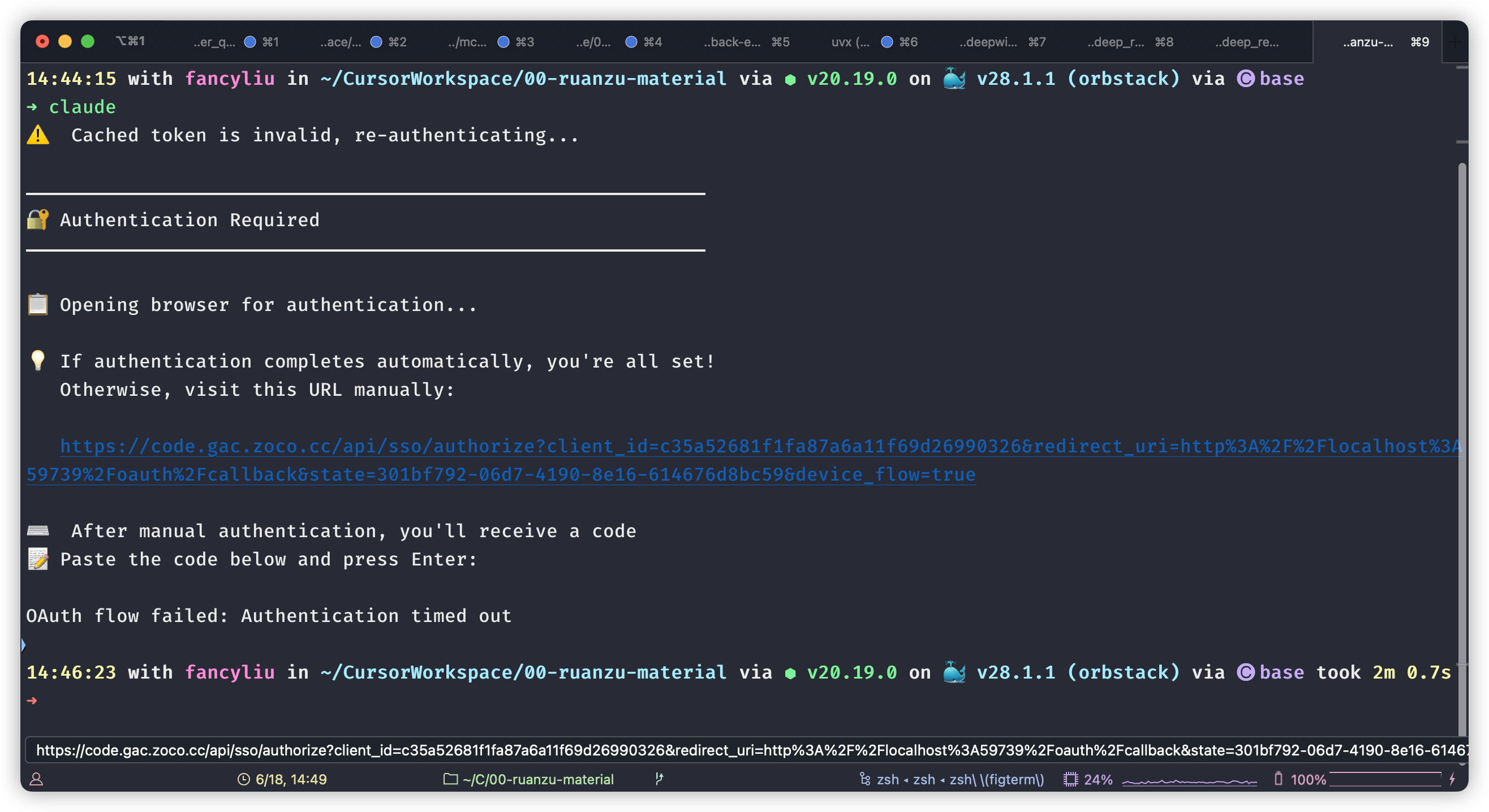Switch to the ..ace/... tab
The image size is (1489, 812).
[341, 42]
